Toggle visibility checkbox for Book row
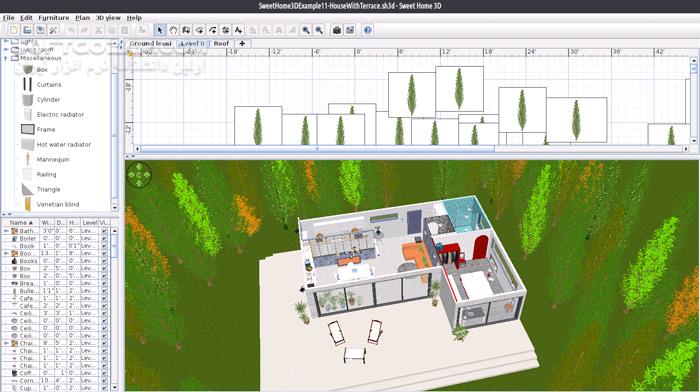The height and width of the screenshot is (392, 700). [x=104, y=246]
